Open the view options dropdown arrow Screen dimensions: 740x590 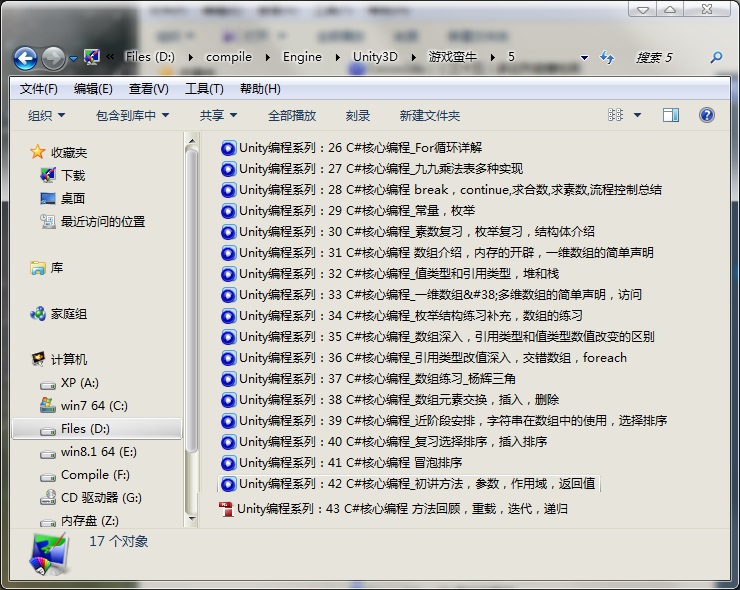[x=637, y=115]
